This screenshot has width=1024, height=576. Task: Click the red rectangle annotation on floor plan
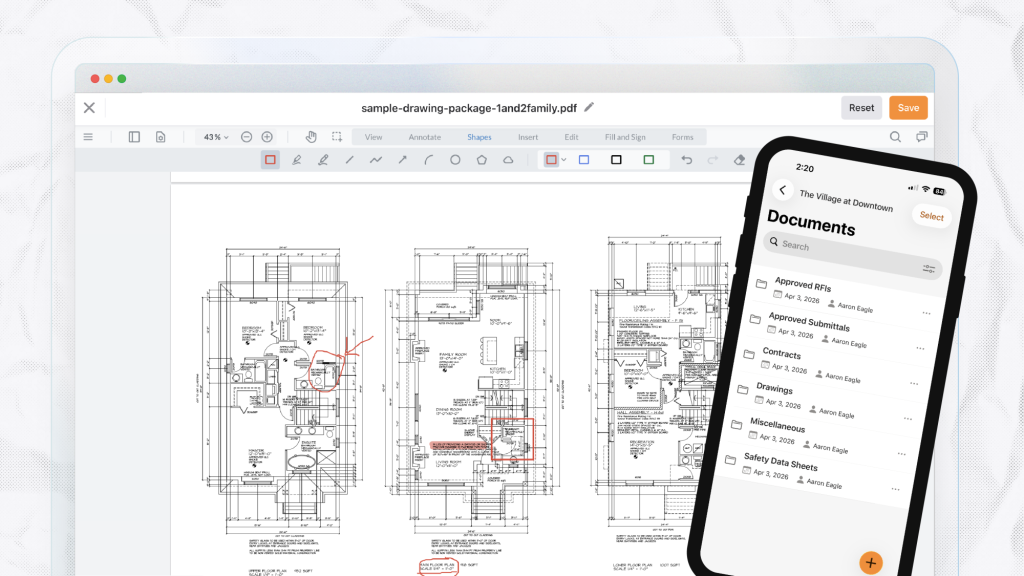click(x=512, y=439)
